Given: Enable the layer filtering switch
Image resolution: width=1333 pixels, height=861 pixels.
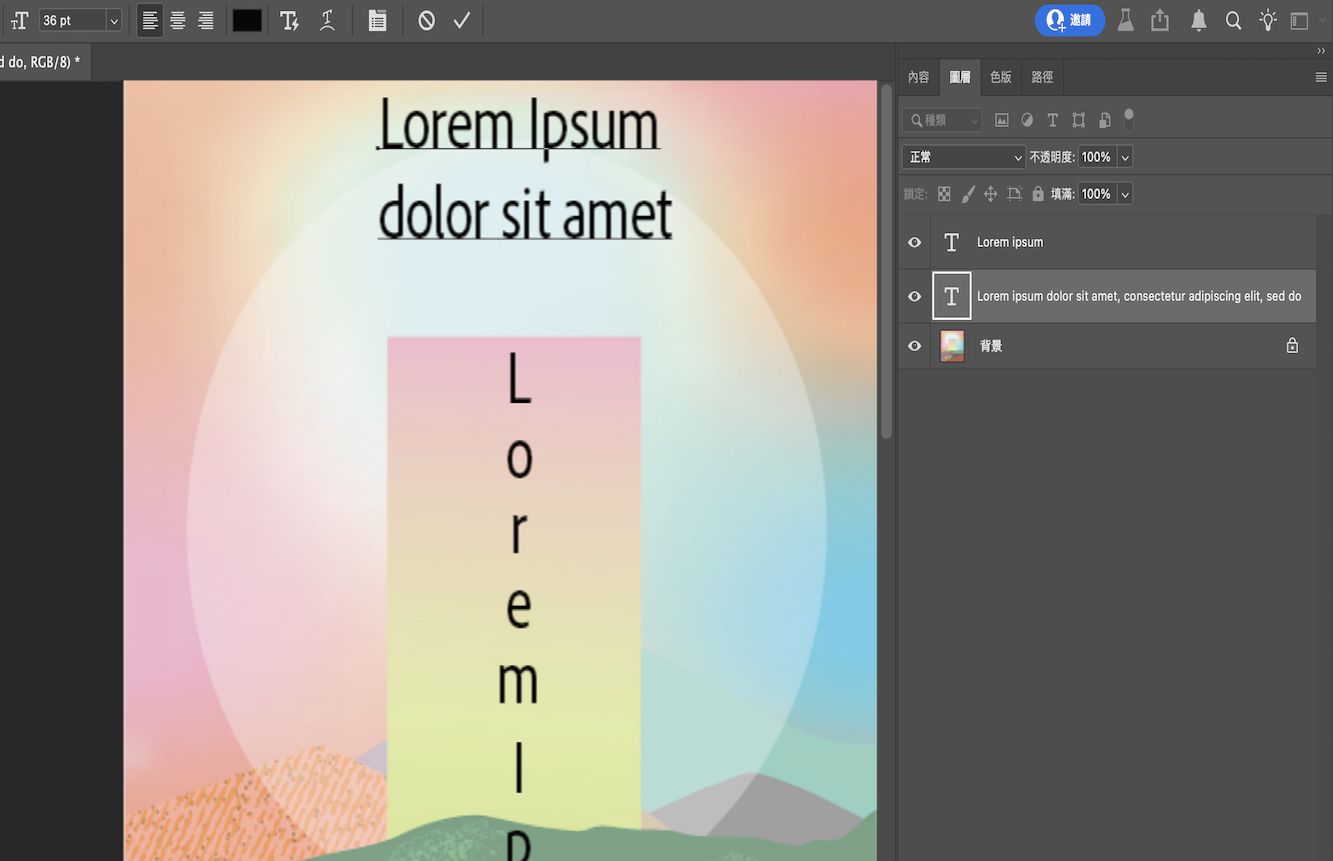Looking at the screenshot, I should pos(1128,119).
